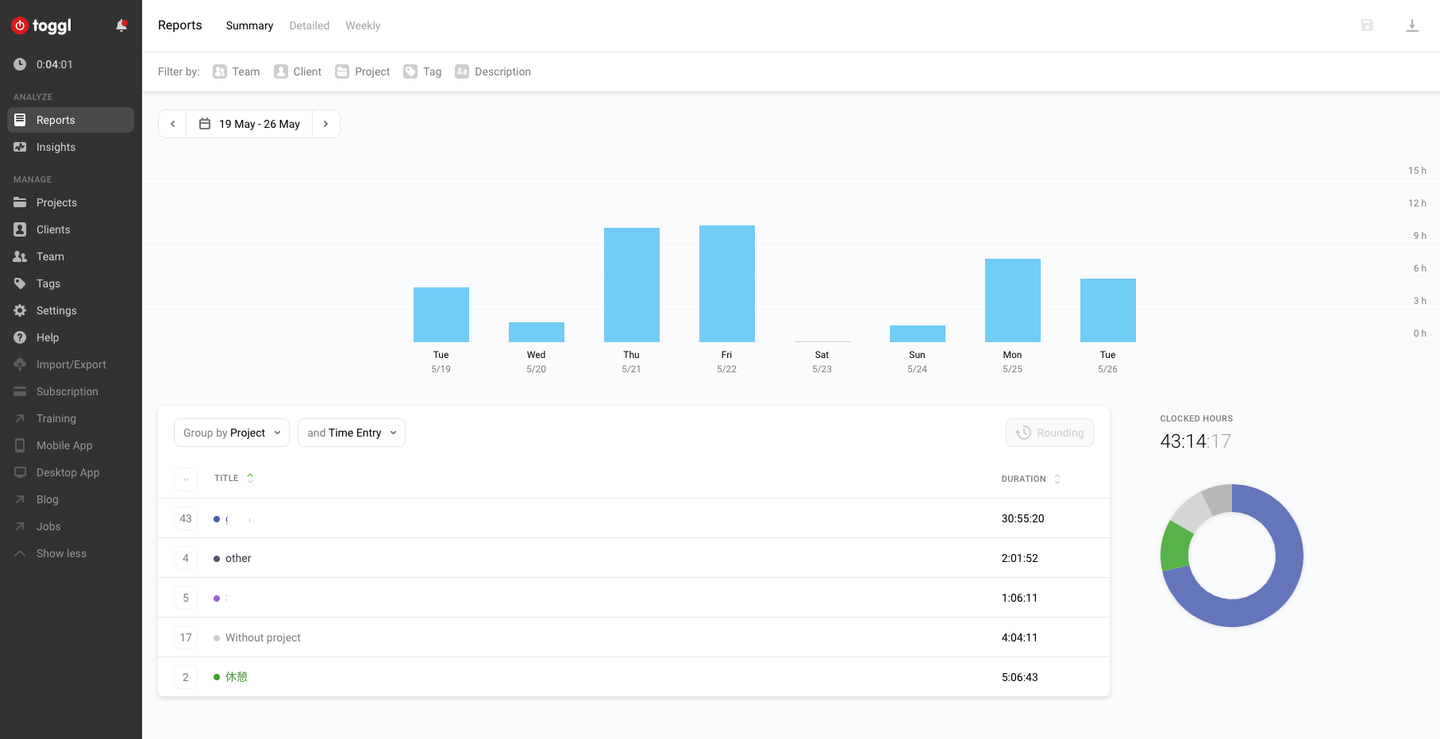Click the notification bell icon
1440x739 pixels.
(121, 26)
